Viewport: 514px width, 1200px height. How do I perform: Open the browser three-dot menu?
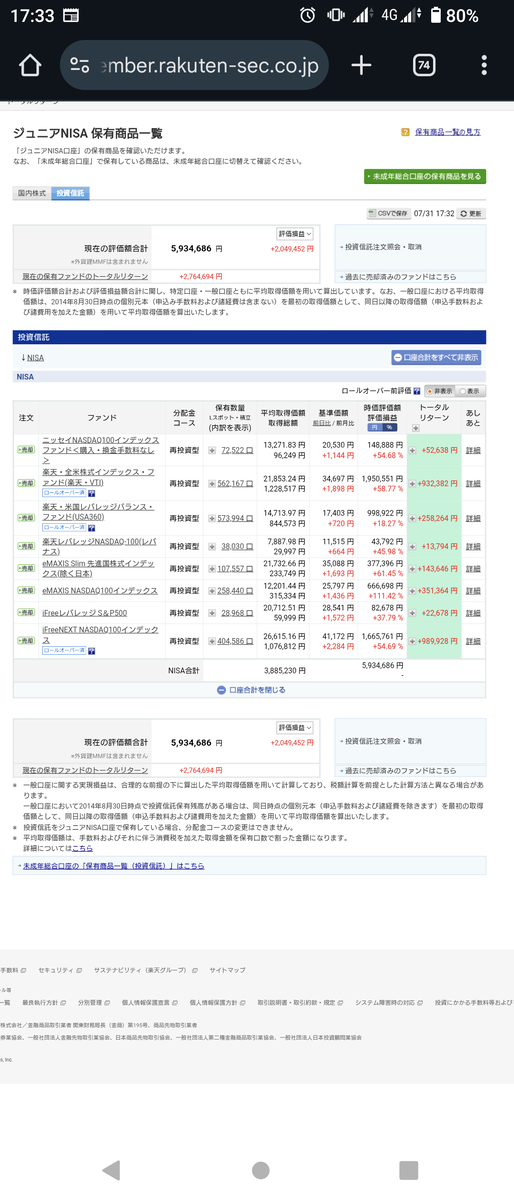[x=484, y=66]
